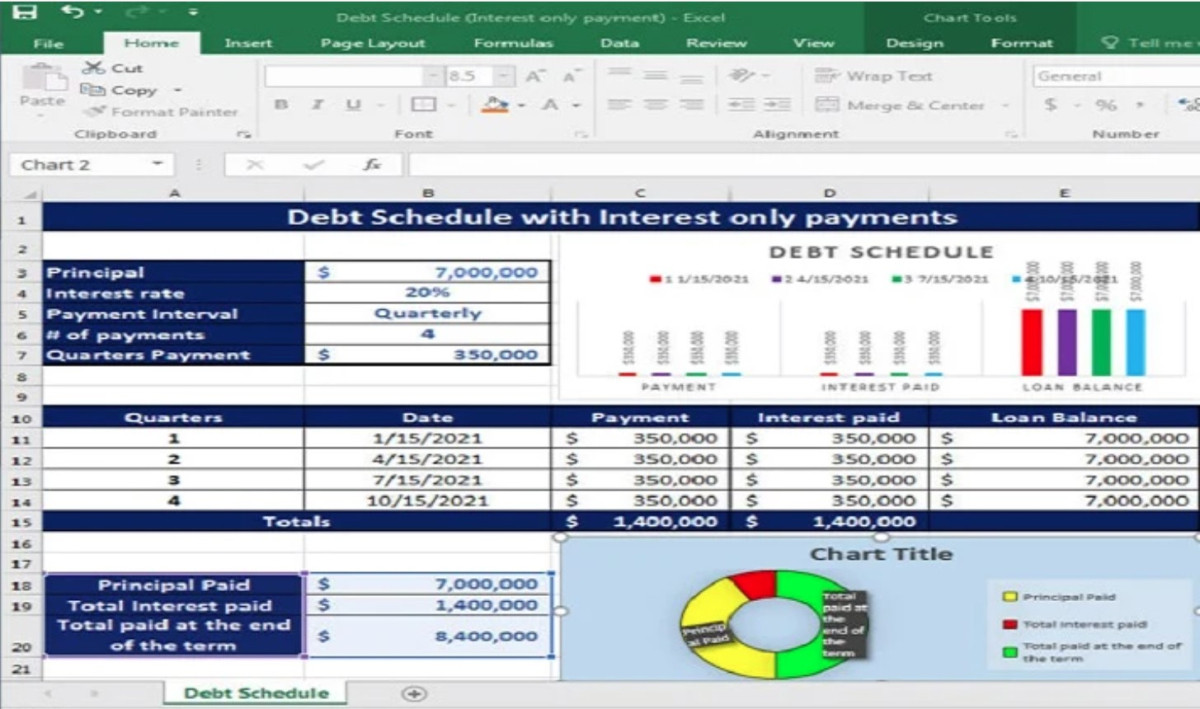The height and width of the screenshot is (709, 1200).
Task: Click the Insert Function fx icon
Action: pyautogui.click(x=372, y=165)
